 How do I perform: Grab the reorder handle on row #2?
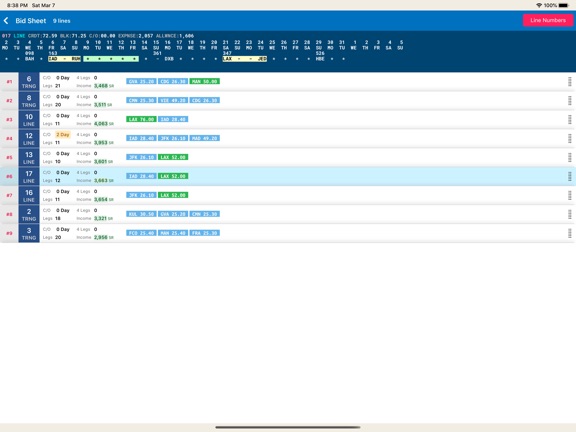click(x=569, y=101)
